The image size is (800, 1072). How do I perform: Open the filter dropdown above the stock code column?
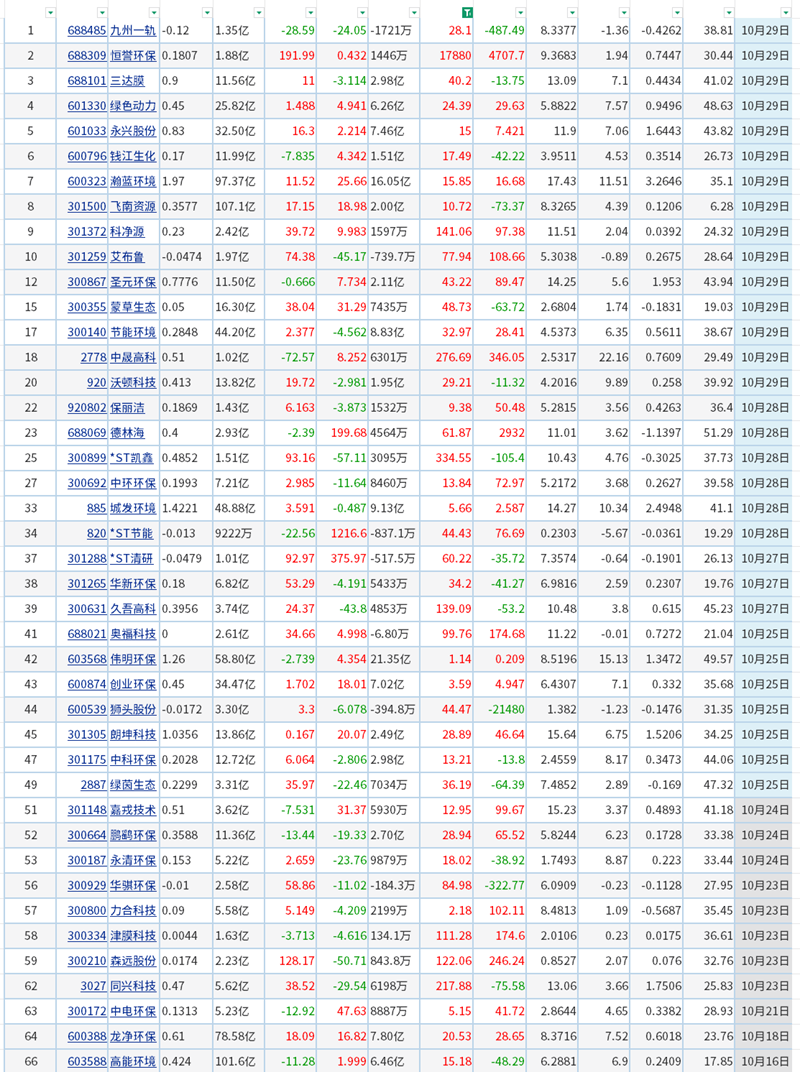point(101,13)
